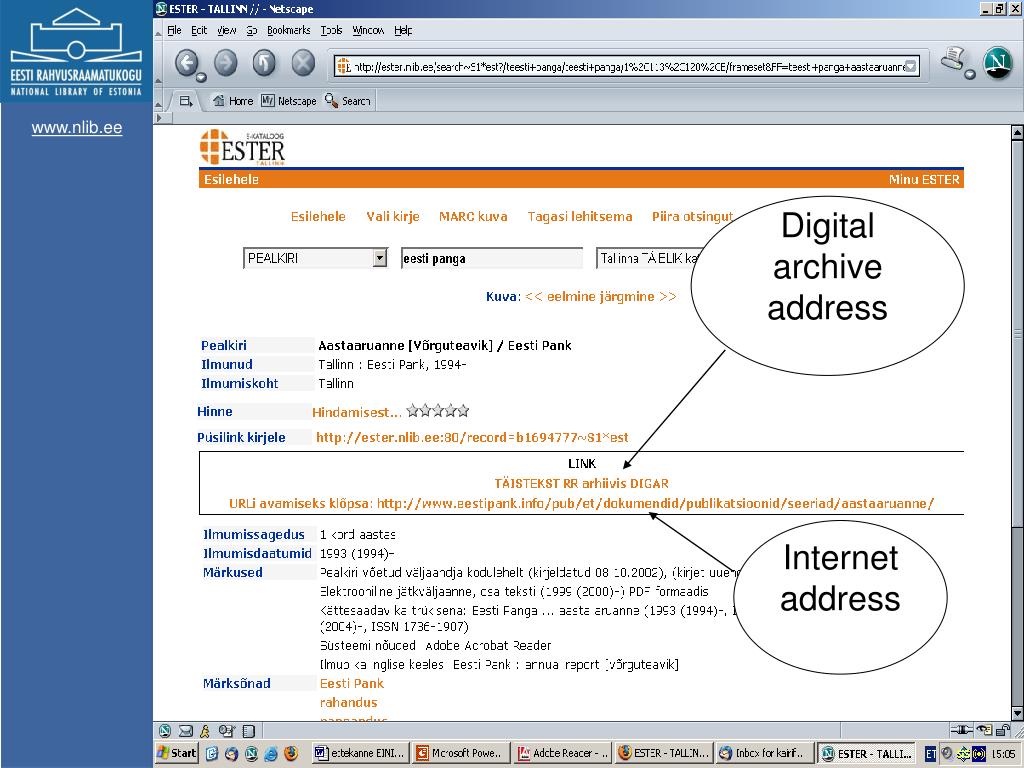
Task: Open the Window menu
Action: [x=368, y=30]
